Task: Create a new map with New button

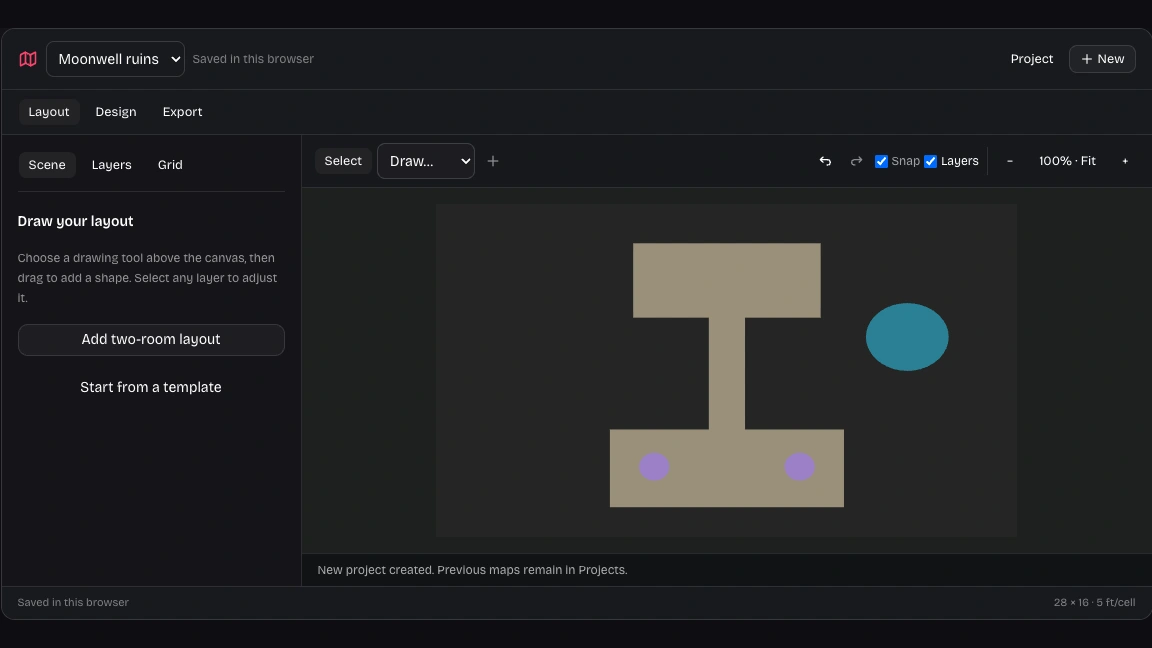Action: (x=1102, y=59)
